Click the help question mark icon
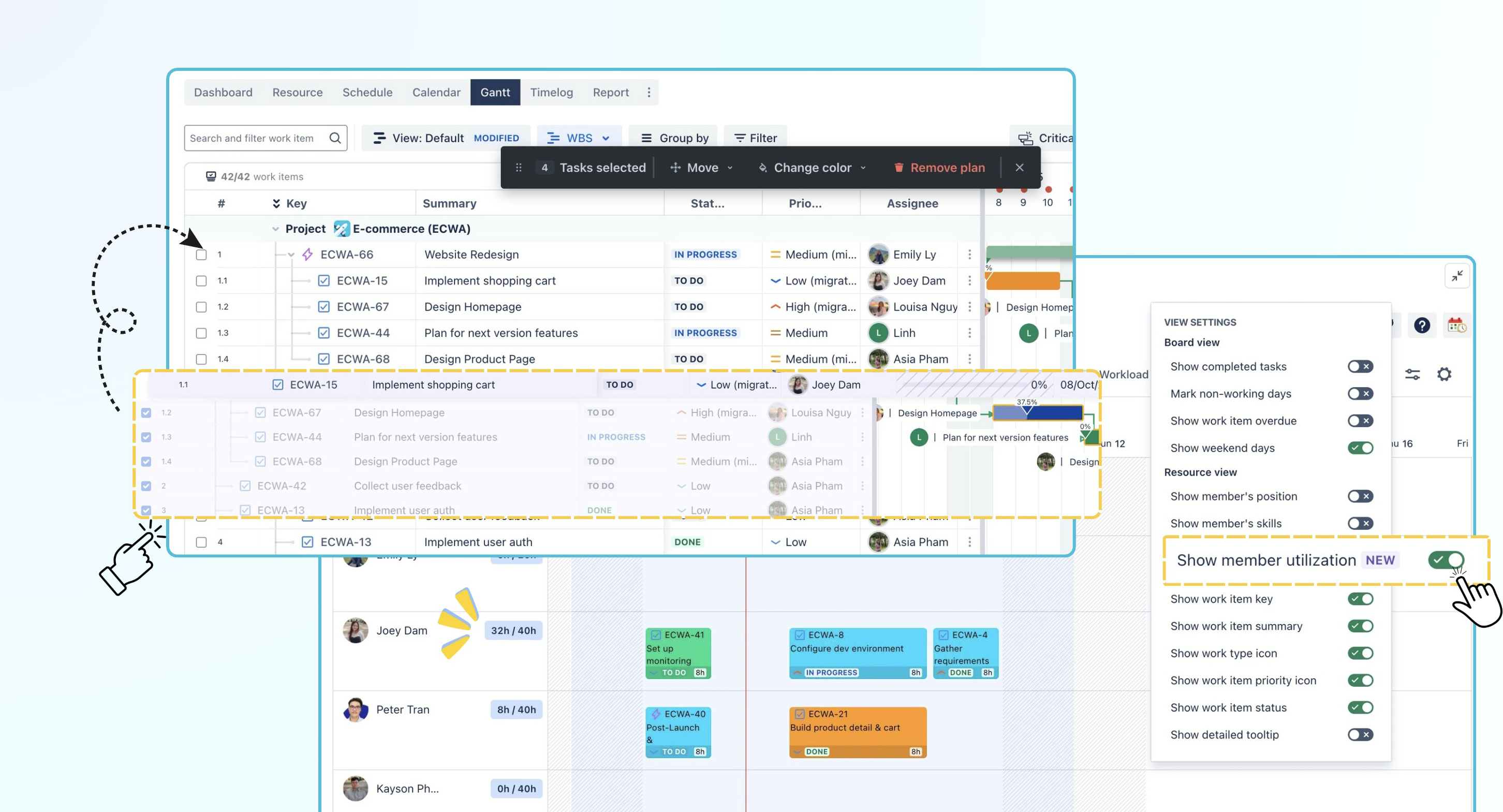Viewport: 1503px width, 812px height. (1422, 325)
